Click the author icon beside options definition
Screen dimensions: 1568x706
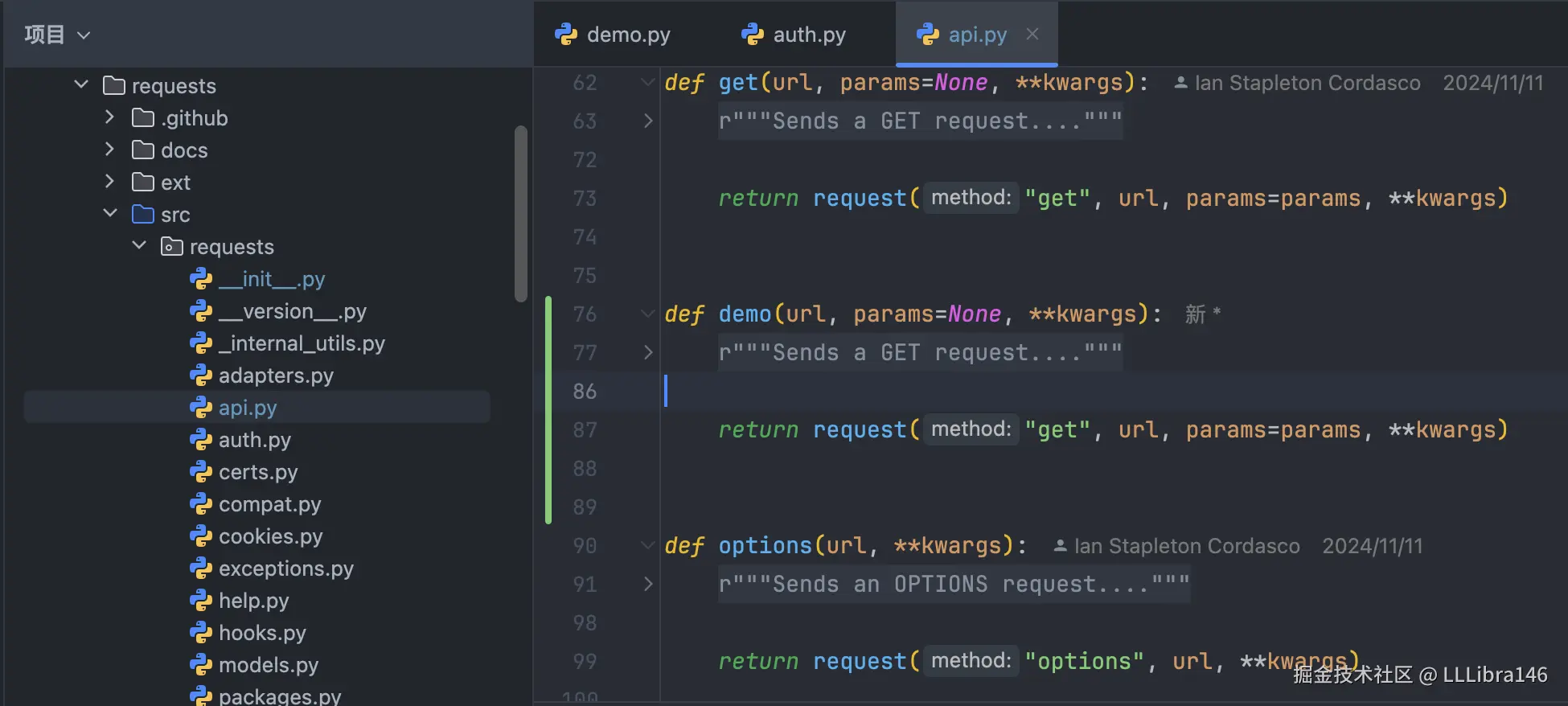click(x=1060, y=546)
